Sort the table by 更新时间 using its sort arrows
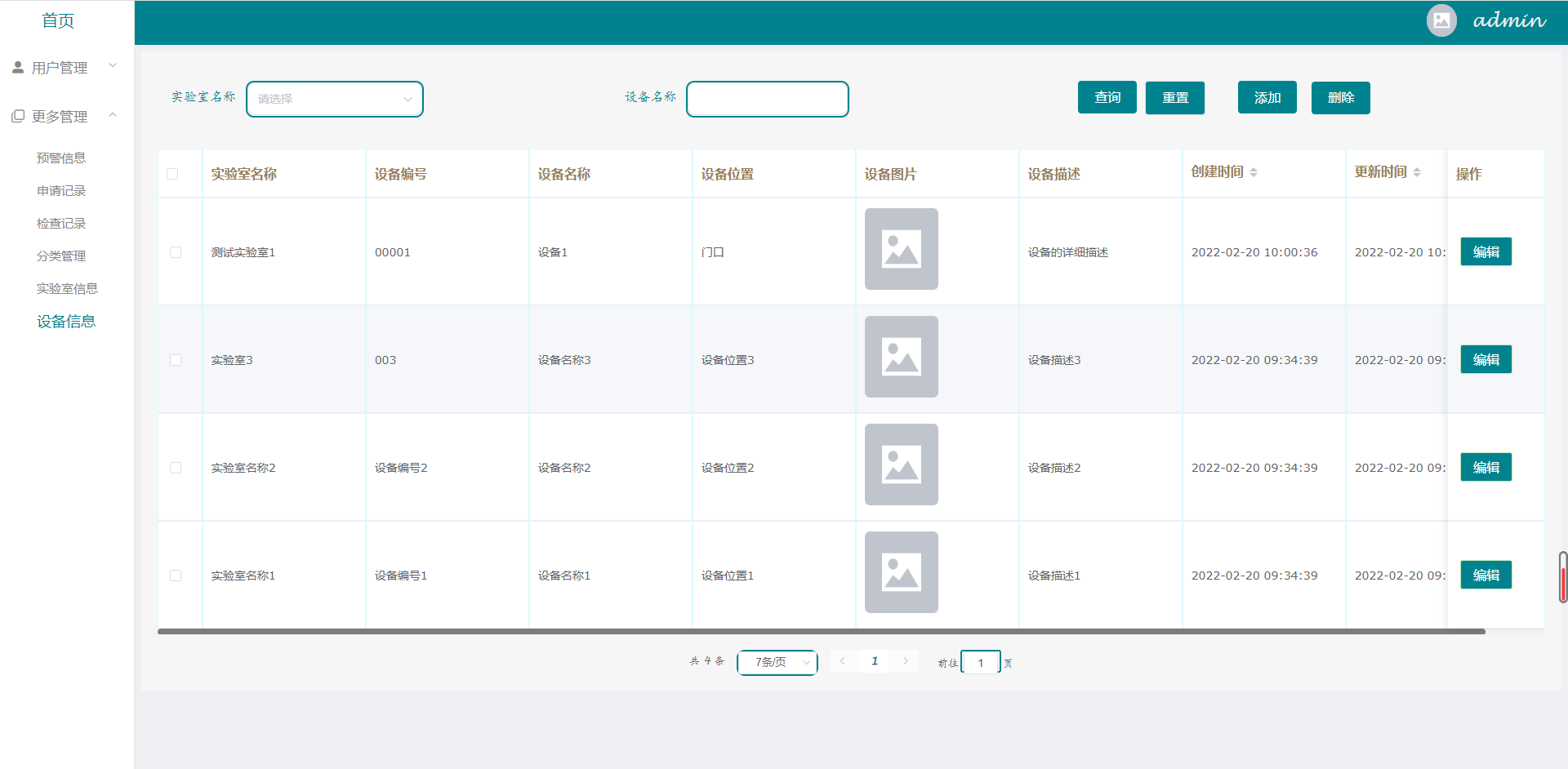The height and width of the screenshot is (769, 1568). [x=1416, y=171]
